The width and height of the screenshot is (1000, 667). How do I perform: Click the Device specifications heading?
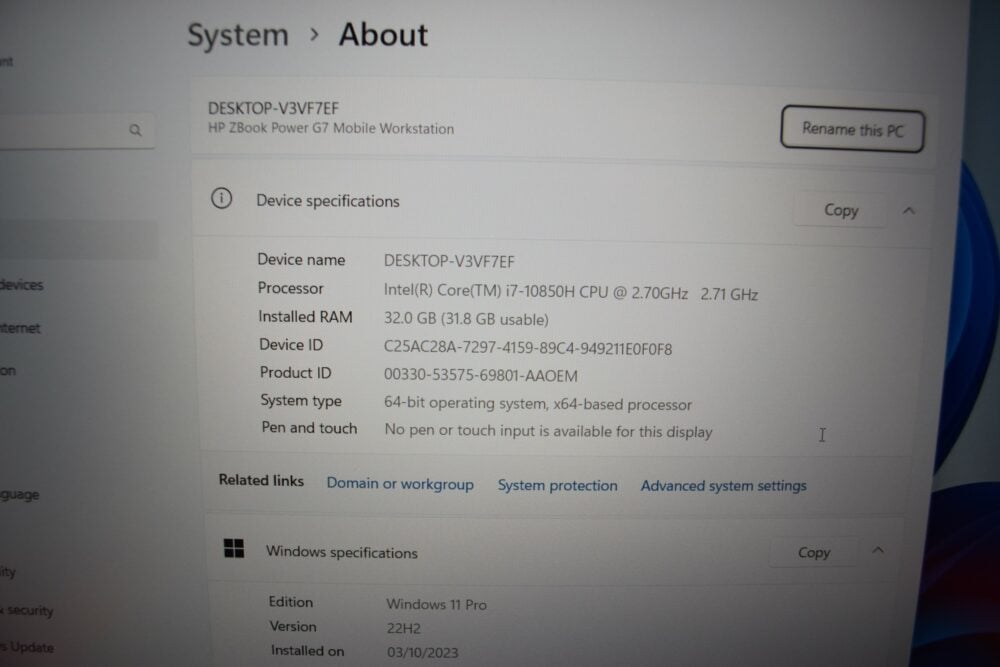(328, 201)
